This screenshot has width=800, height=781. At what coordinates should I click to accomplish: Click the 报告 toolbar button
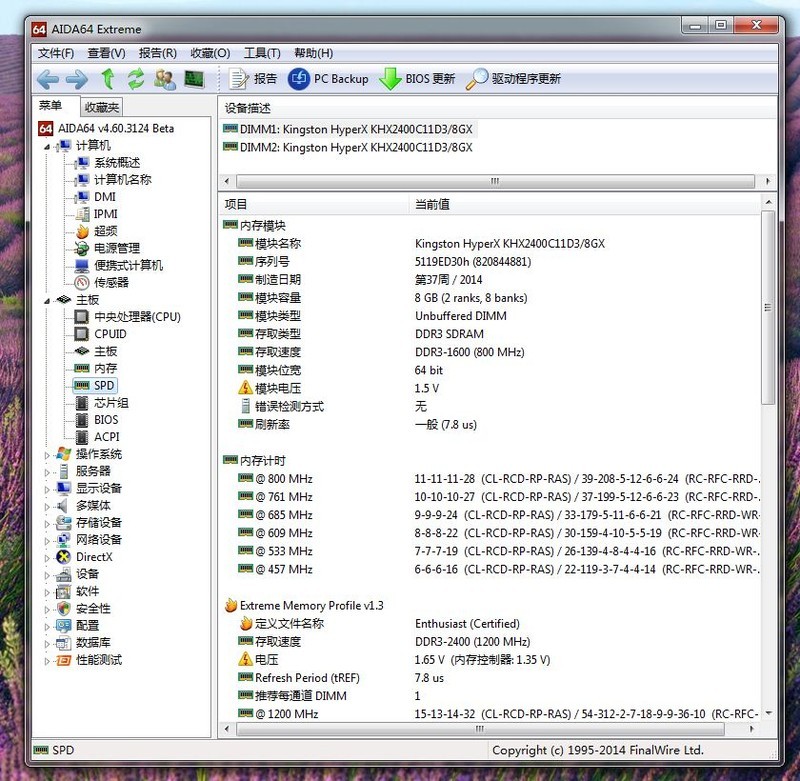click(x=253, y=79)
